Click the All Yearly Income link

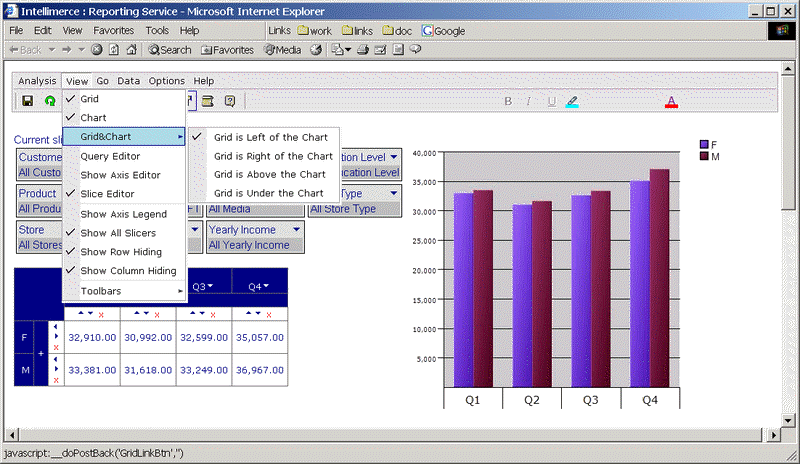tap(249, 245)
